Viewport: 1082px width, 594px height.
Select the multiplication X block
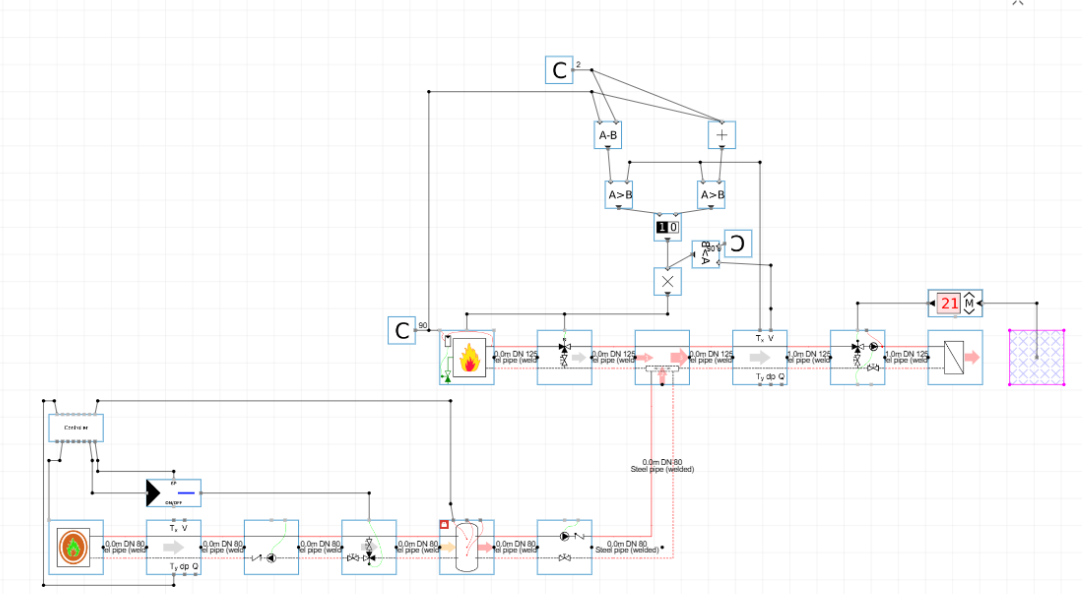[x=667, y=281]
